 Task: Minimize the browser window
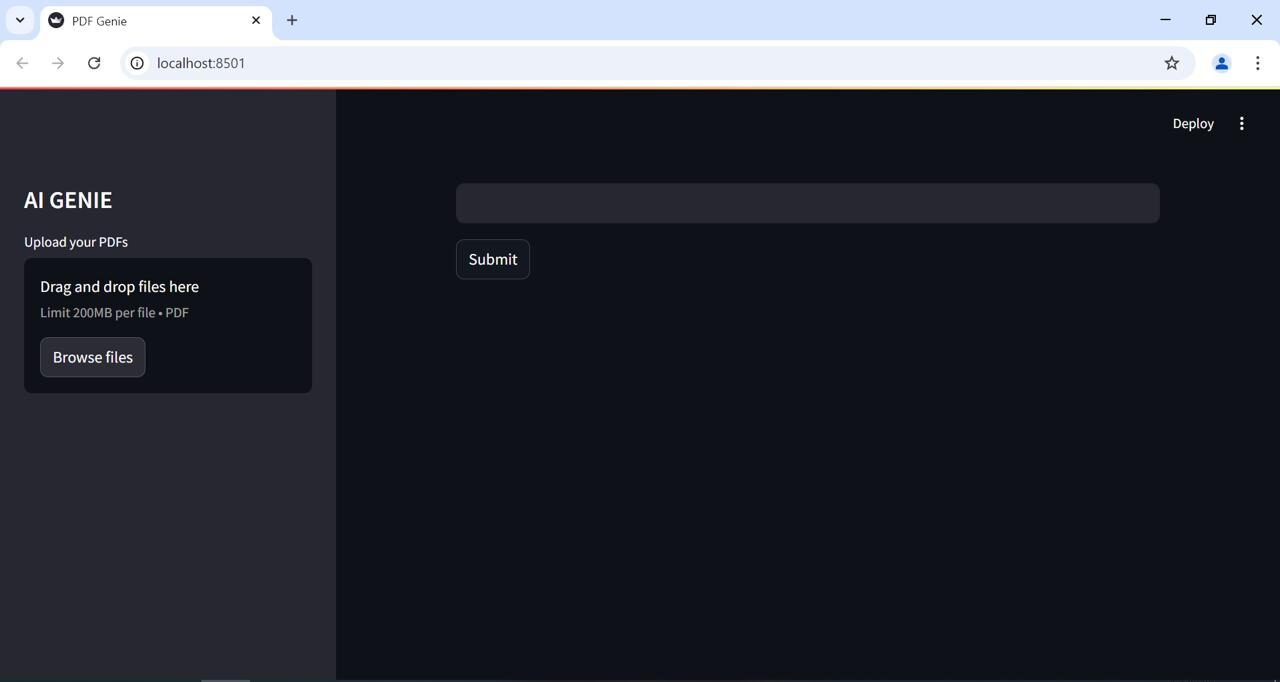[1165, 20]
